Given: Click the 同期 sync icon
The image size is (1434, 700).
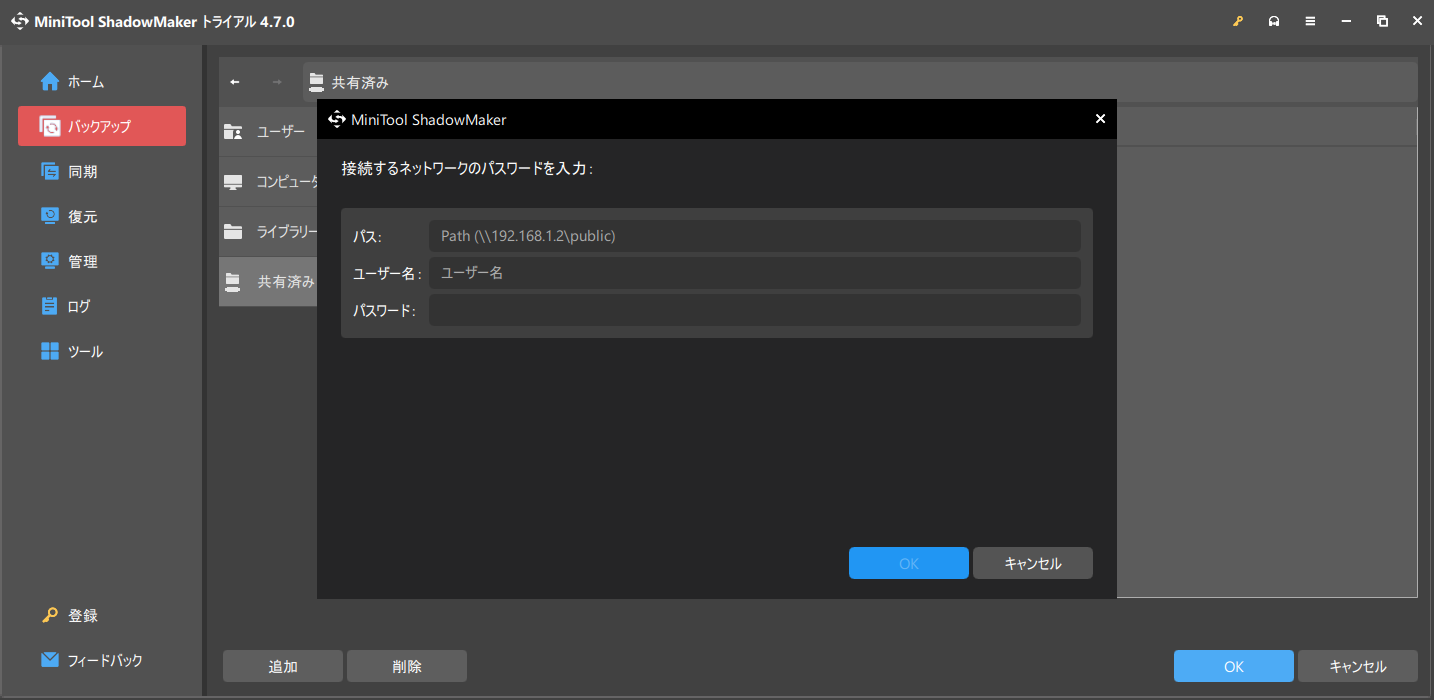Looking at the screenshot, I should [50, 171].
